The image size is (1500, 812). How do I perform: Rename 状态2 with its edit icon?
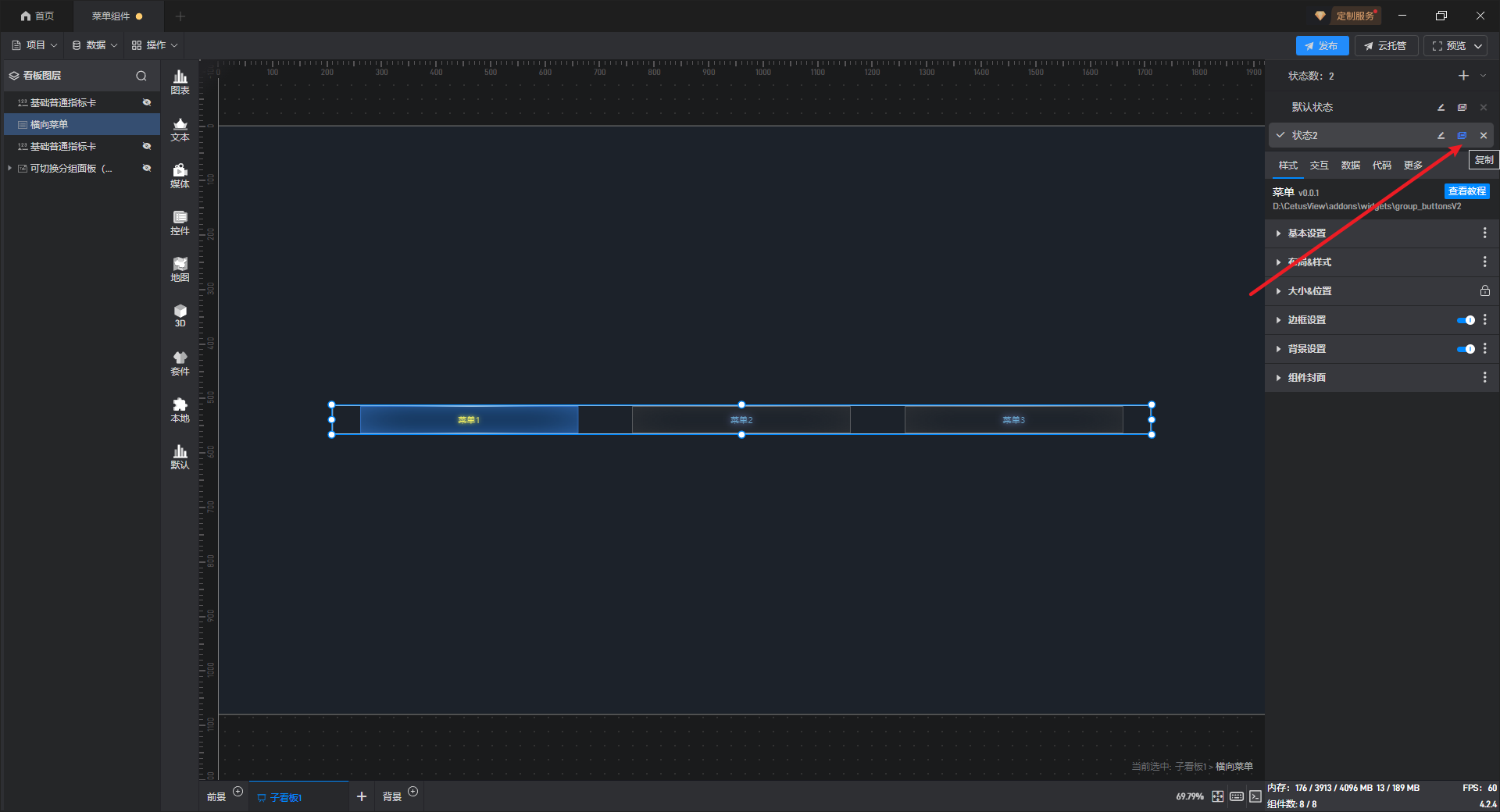tap(1441, 135)
